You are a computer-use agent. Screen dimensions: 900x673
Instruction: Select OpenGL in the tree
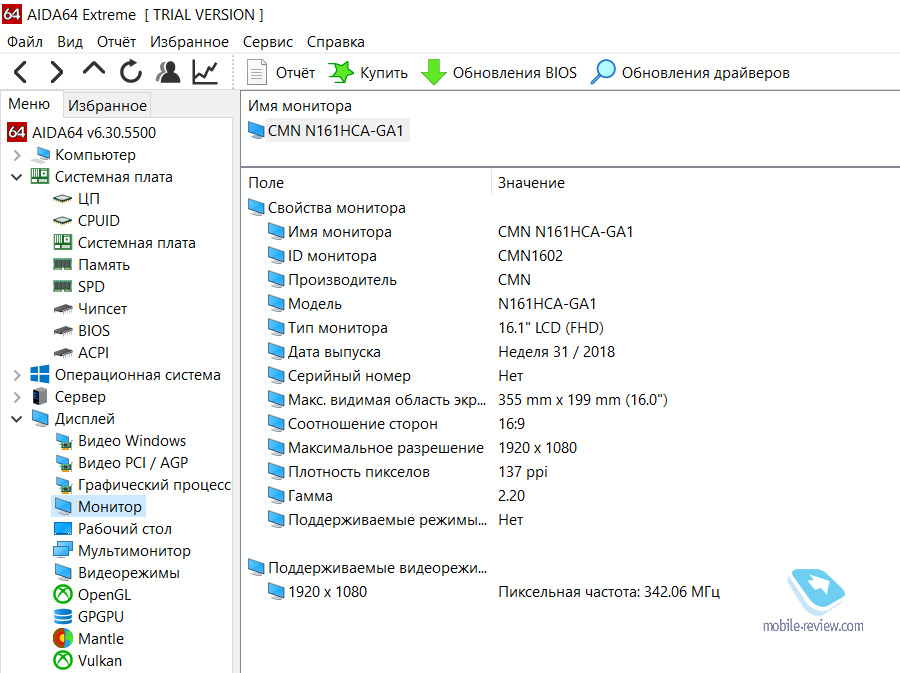pos(92,595)
